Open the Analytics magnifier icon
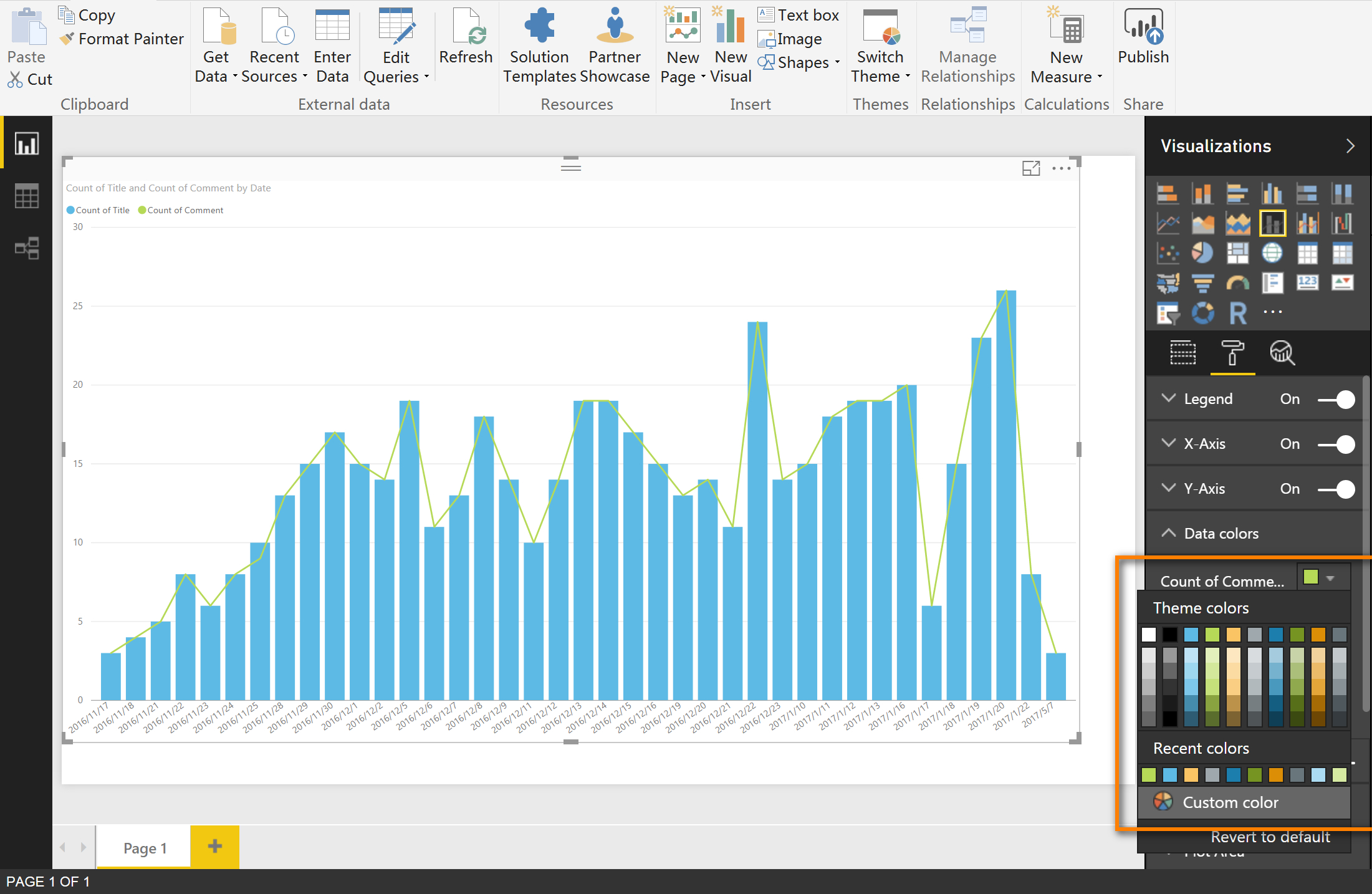Image resolution: width=1372 pixels, height=894 pixels. click(x=1282, y=353)
